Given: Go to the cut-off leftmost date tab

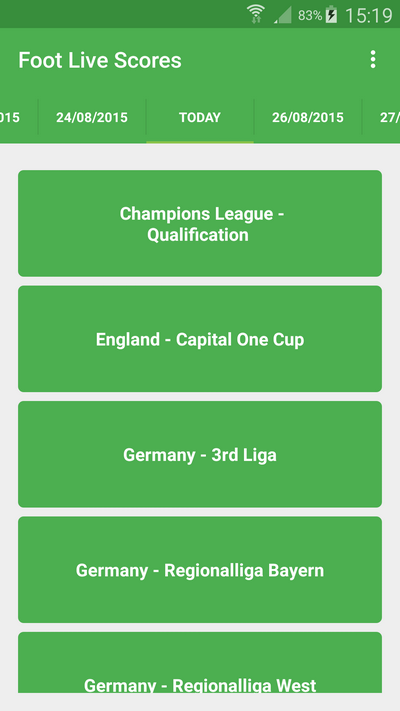Looking at the screenshot, I should pyautogui.click(x=19, y=117).
